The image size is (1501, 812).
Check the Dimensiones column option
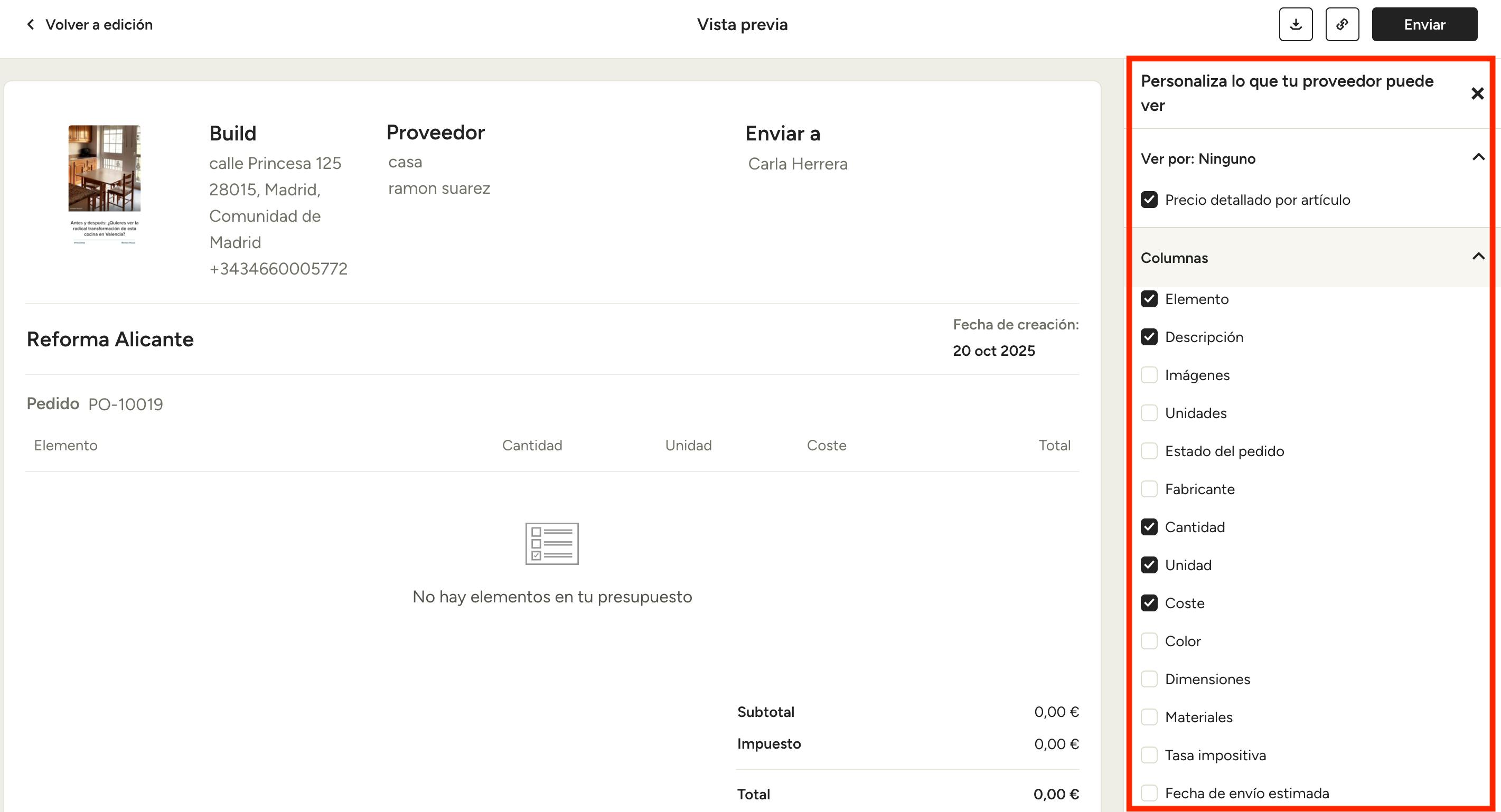click(x=1149, y=679)
